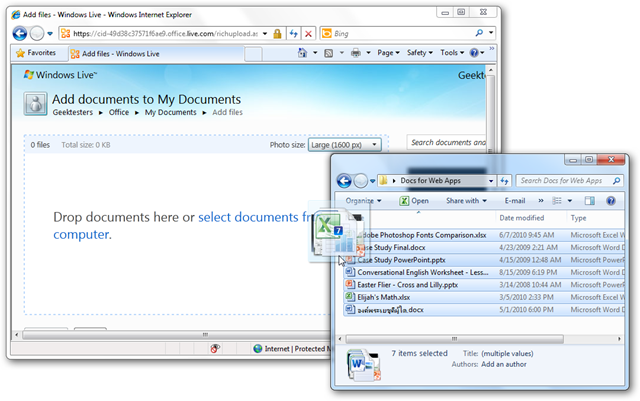Open the IE address bar history dropdown
The height and width of the screenshot is (401, 640).
pos(265,33)
